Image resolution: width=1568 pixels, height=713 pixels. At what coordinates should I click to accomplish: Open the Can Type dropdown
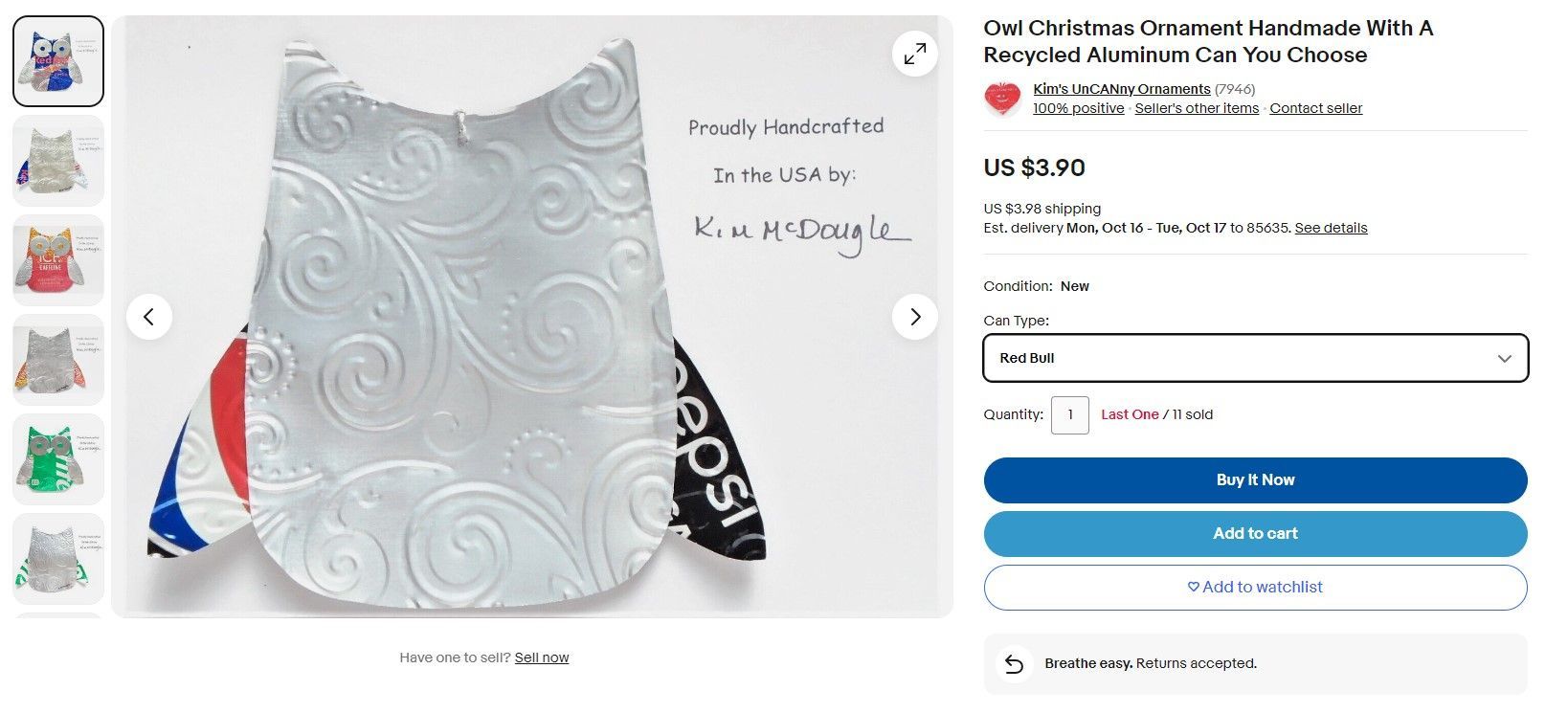pyautogui.click(x=1256, y=358)
